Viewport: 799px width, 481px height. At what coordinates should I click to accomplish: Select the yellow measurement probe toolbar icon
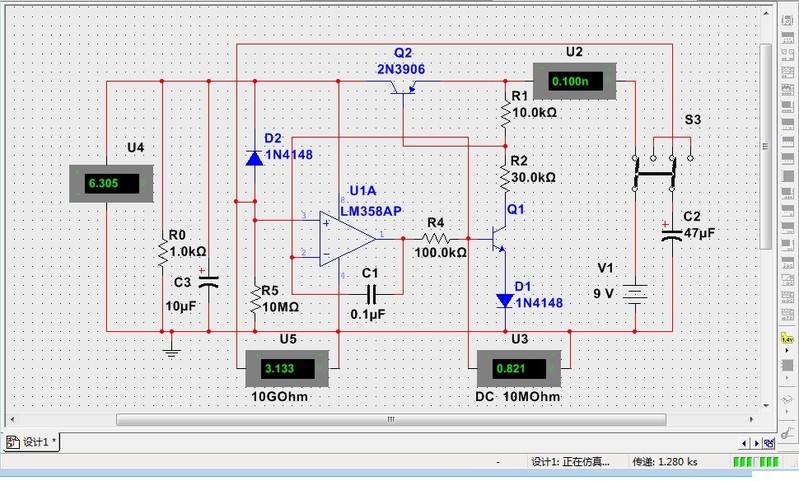(787, 339)
